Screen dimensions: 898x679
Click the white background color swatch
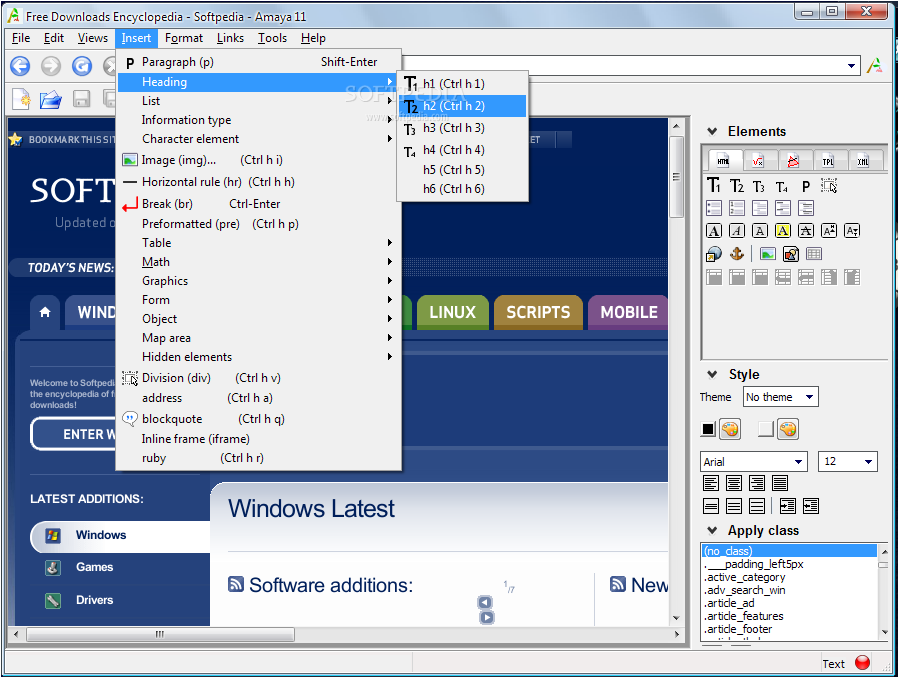(x=766, y=429)
